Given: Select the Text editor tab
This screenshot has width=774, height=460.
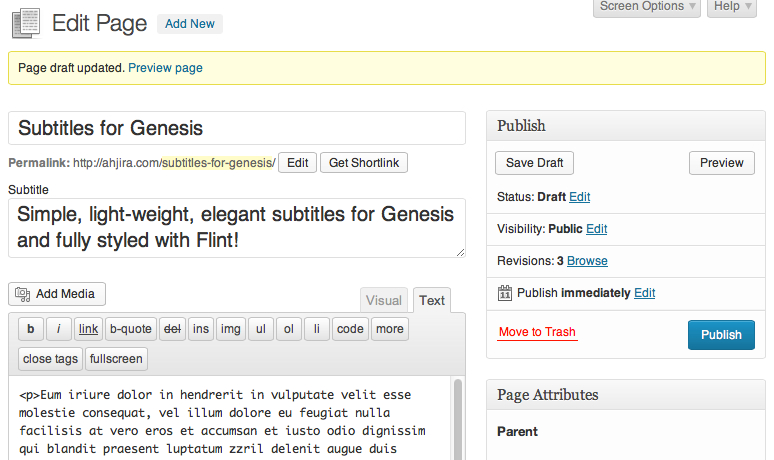Looking at the screenshot, I should (432, 300).
